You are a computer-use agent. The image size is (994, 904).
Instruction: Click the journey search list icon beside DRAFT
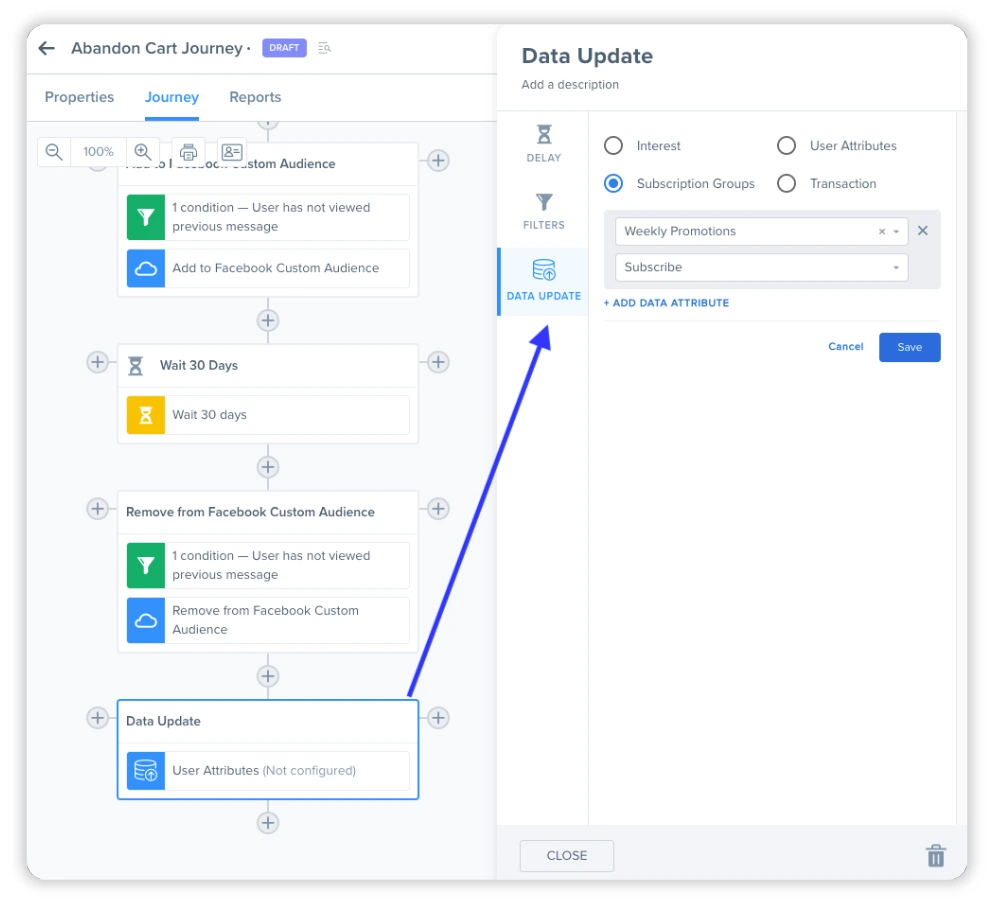pos(324,48)
